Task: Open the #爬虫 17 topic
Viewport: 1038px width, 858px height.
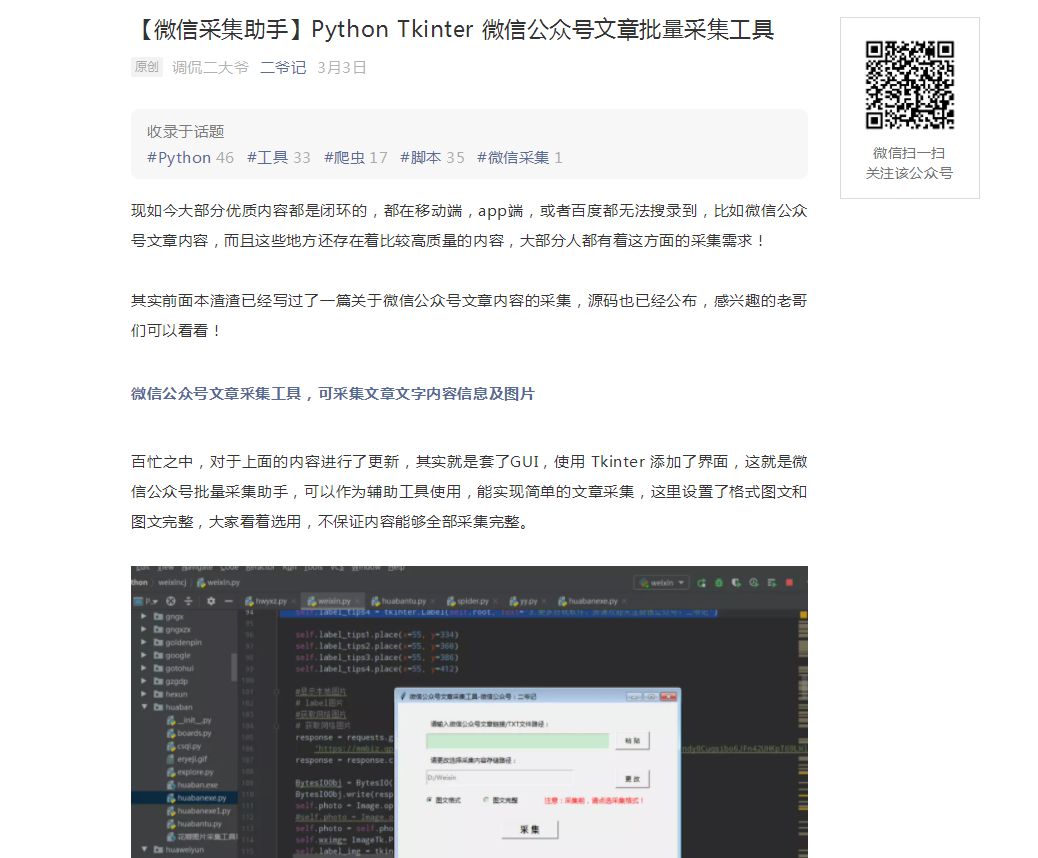Action: point(355,158)
